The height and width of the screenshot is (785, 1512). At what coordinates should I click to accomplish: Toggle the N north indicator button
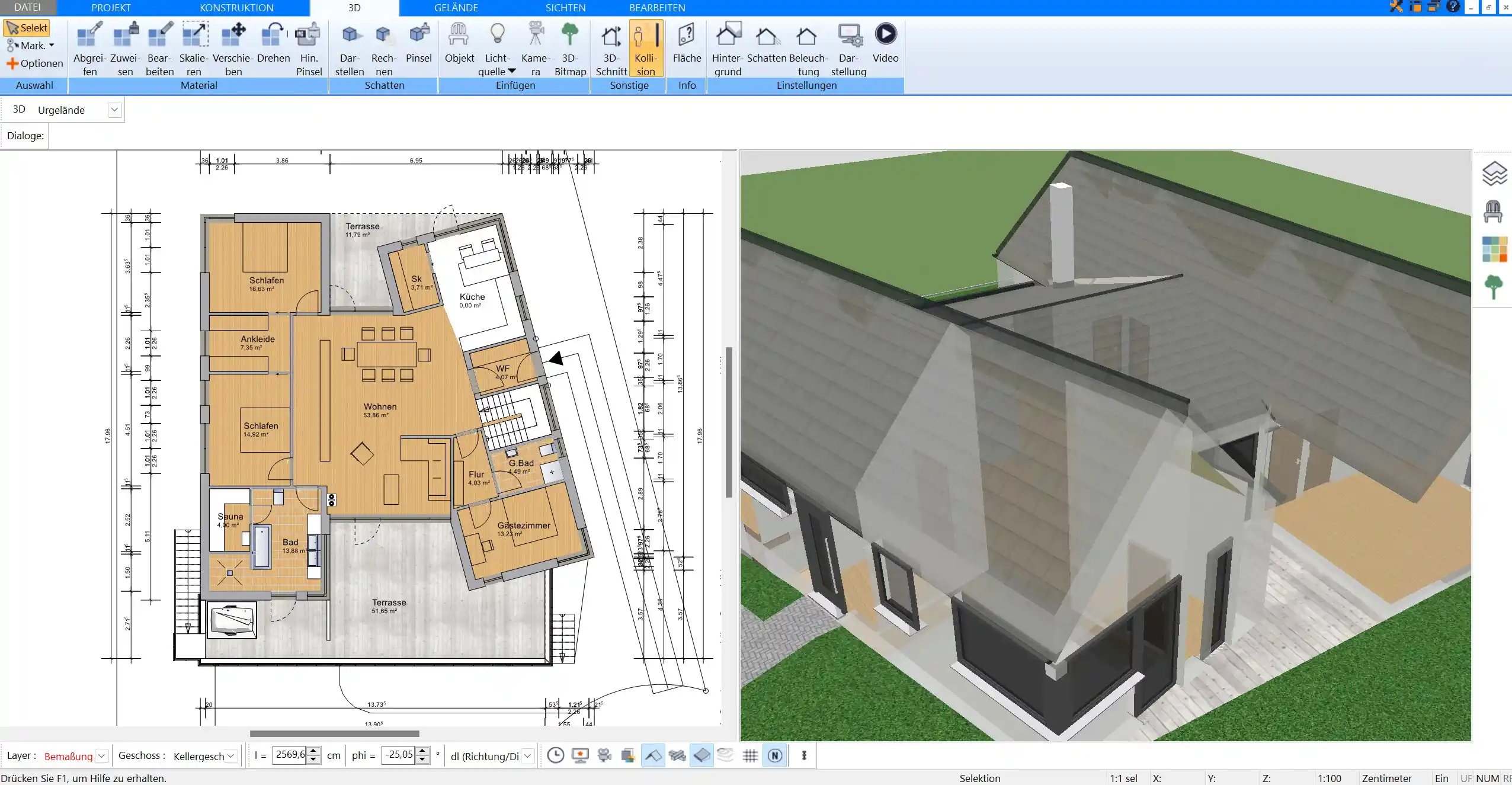(775, 755)
